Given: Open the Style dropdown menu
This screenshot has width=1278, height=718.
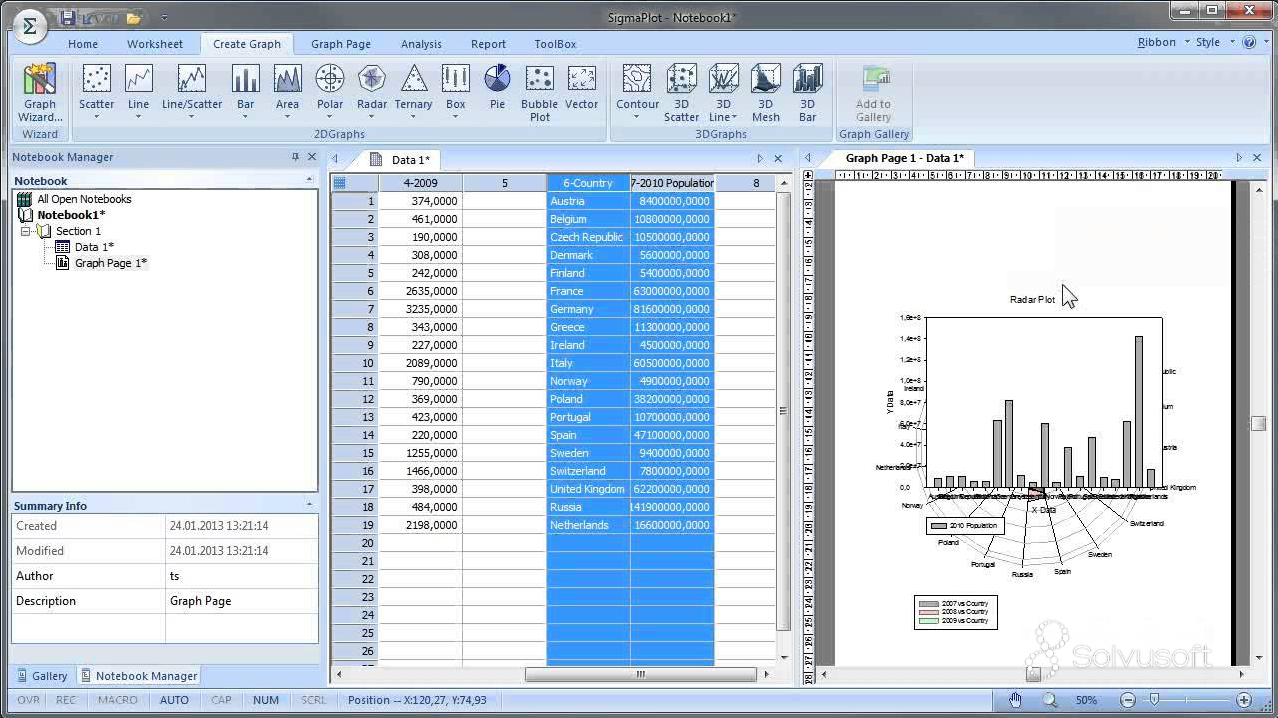Looking at the screenshot, I should coord(1215,43).
